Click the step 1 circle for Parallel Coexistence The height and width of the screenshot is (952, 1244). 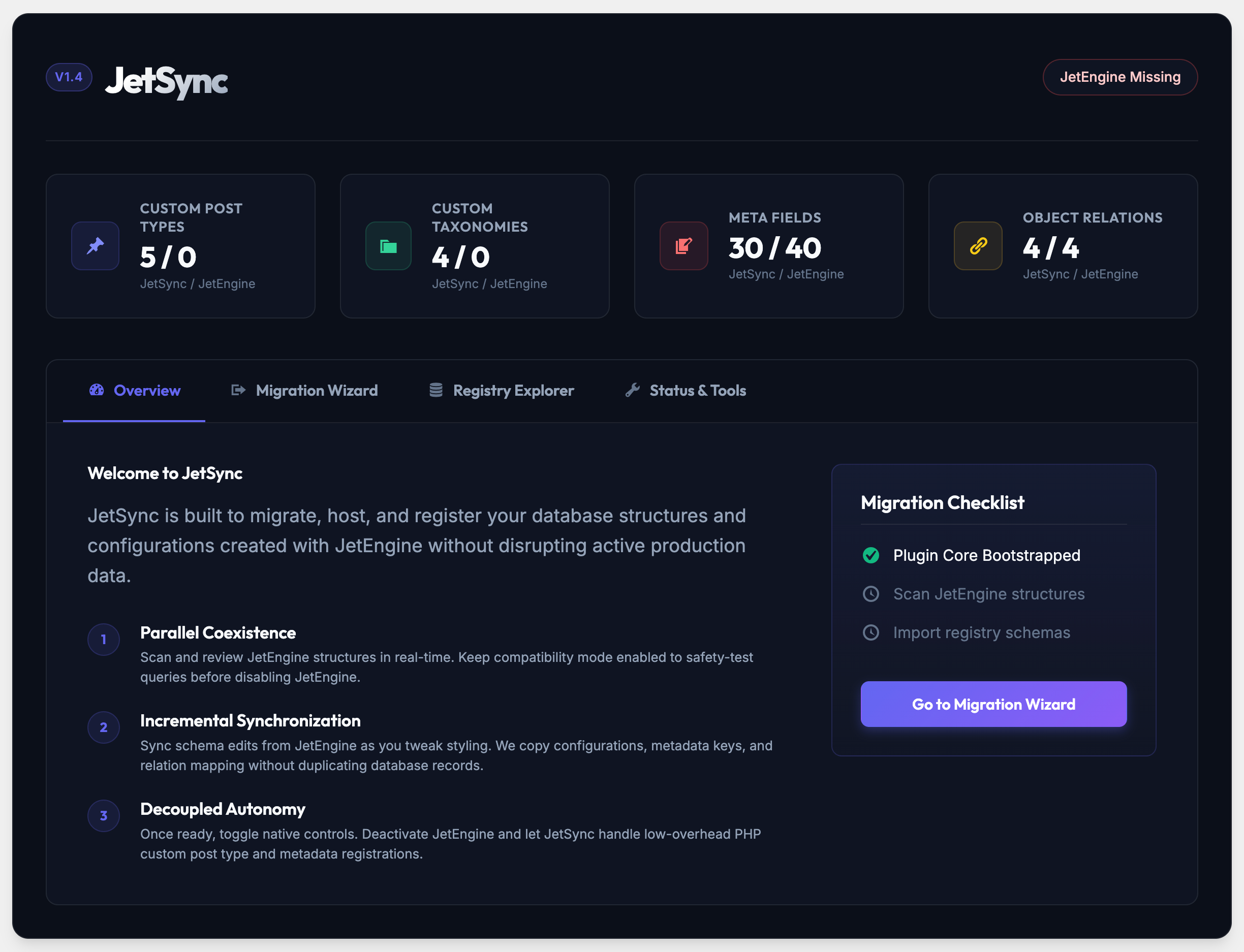point(104,639)
